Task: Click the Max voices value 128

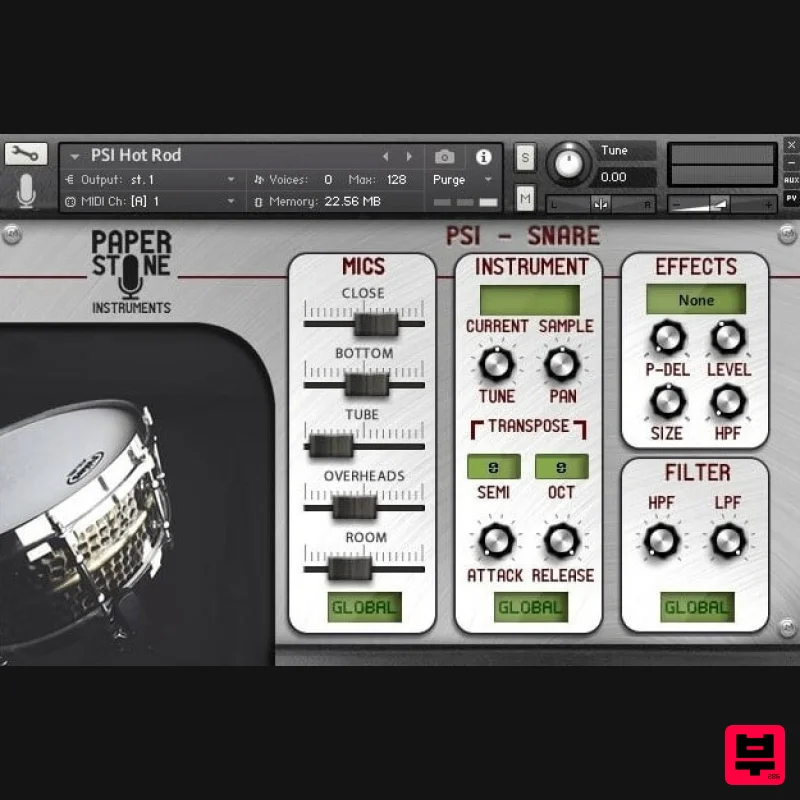Action: [396, 180]
